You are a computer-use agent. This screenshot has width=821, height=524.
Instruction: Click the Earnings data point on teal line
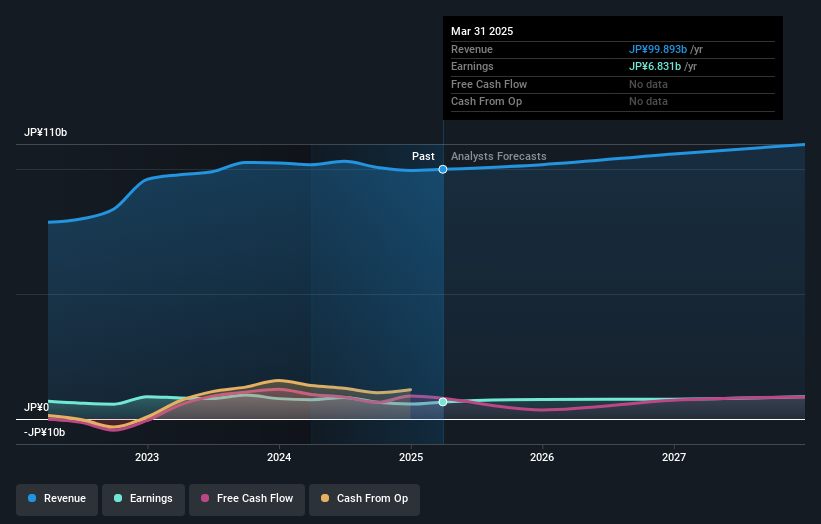point(443,402)
